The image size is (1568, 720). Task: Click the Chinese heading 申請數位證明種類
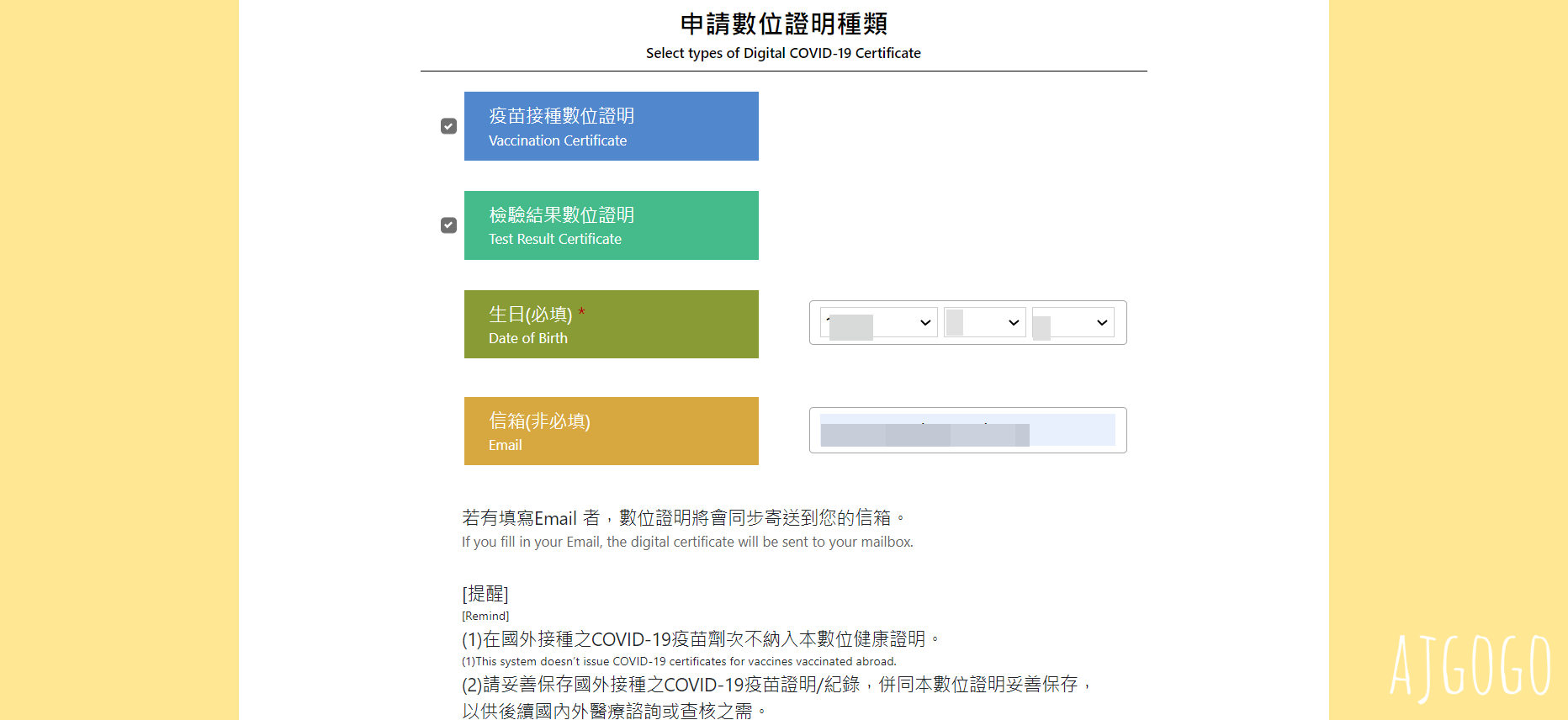(x=784, y=24)
